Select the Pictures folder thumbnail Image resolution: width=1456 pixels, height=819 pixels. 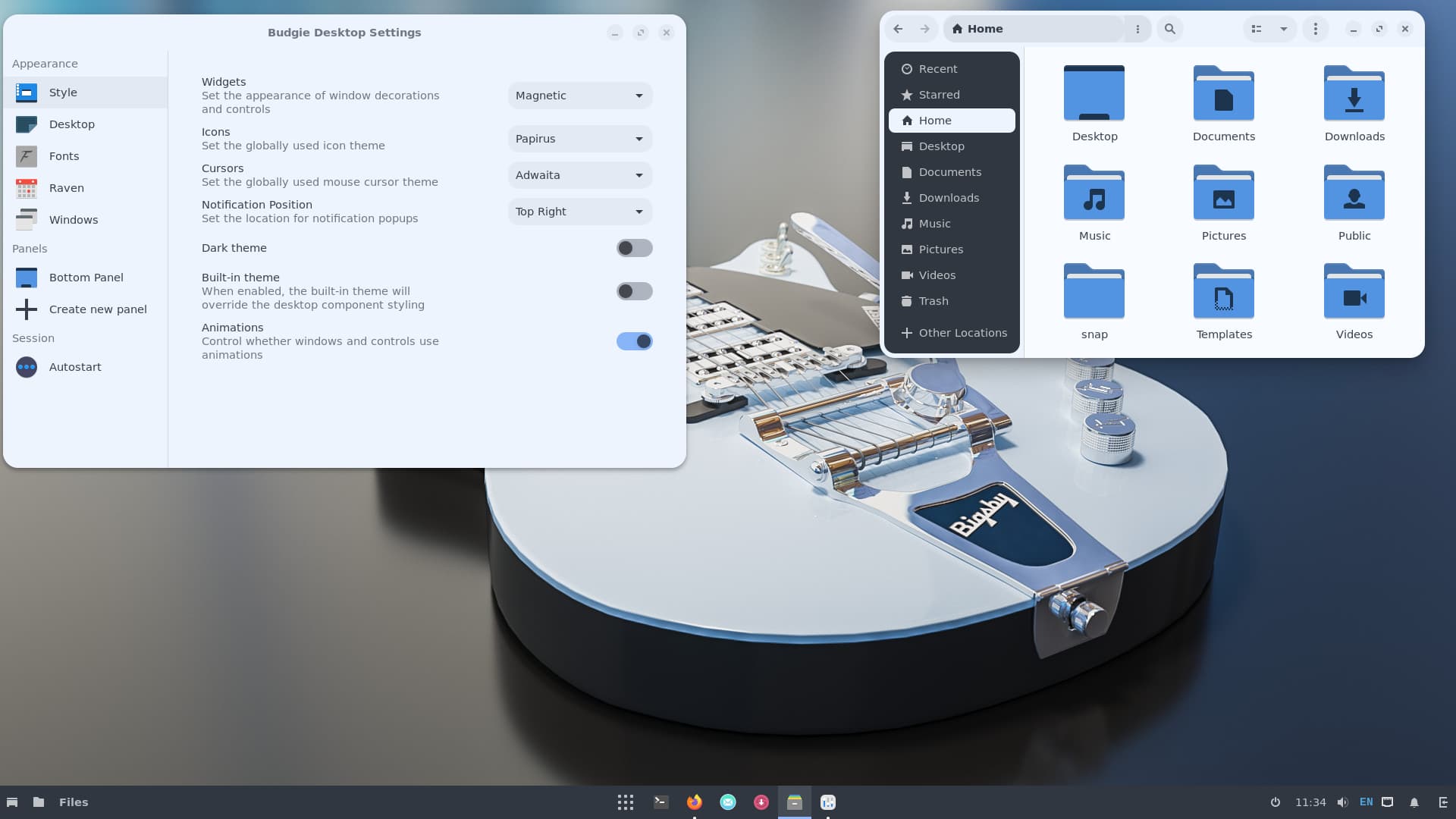coord(1223,196)
